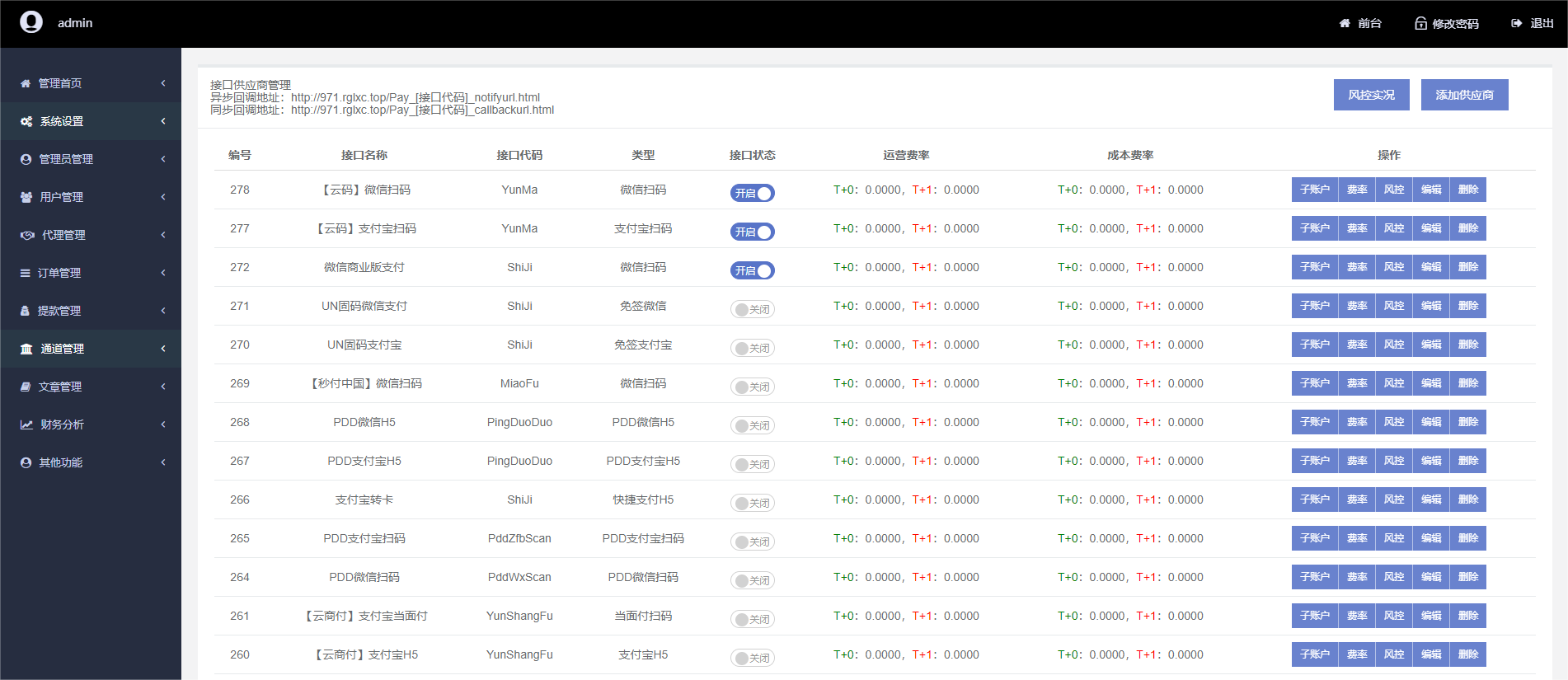This screenshot has height=680, width=1568.
Task: Expand the 系统设置 menu chevron
Action: [x=163, y=121]
